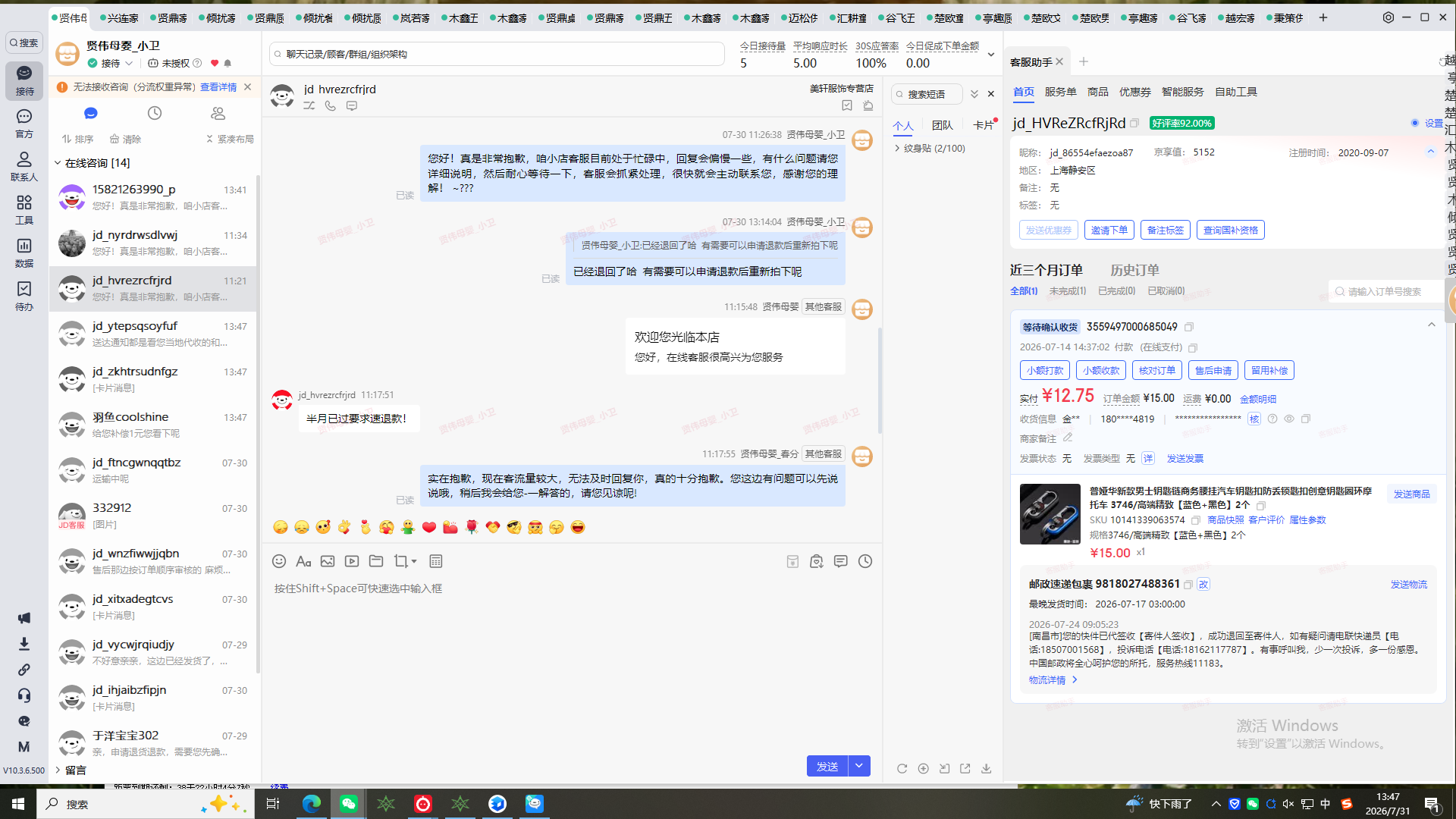Collapse the order card chevron
The image size is (1456, 819).
[x=1432, y=325]
